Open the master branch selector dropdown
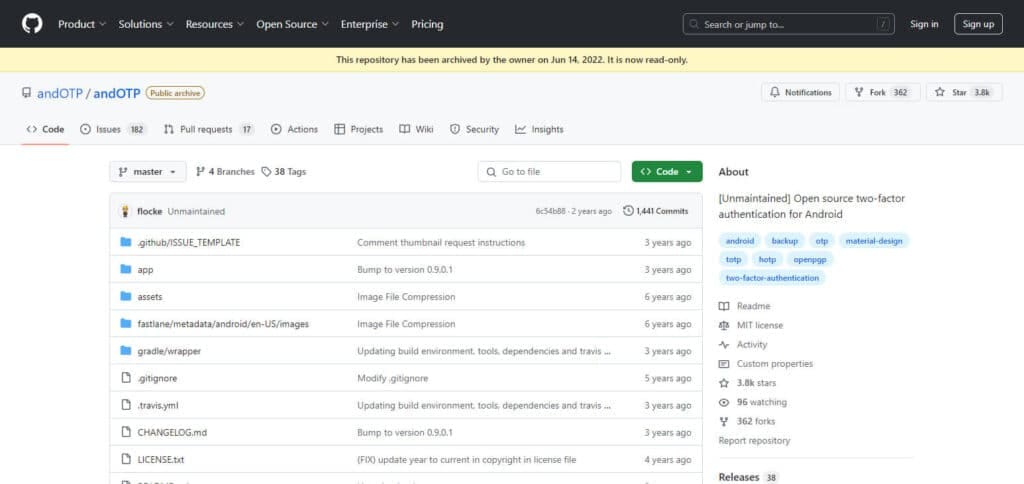Screen dimensions: 1024x484 coord(148,172)
